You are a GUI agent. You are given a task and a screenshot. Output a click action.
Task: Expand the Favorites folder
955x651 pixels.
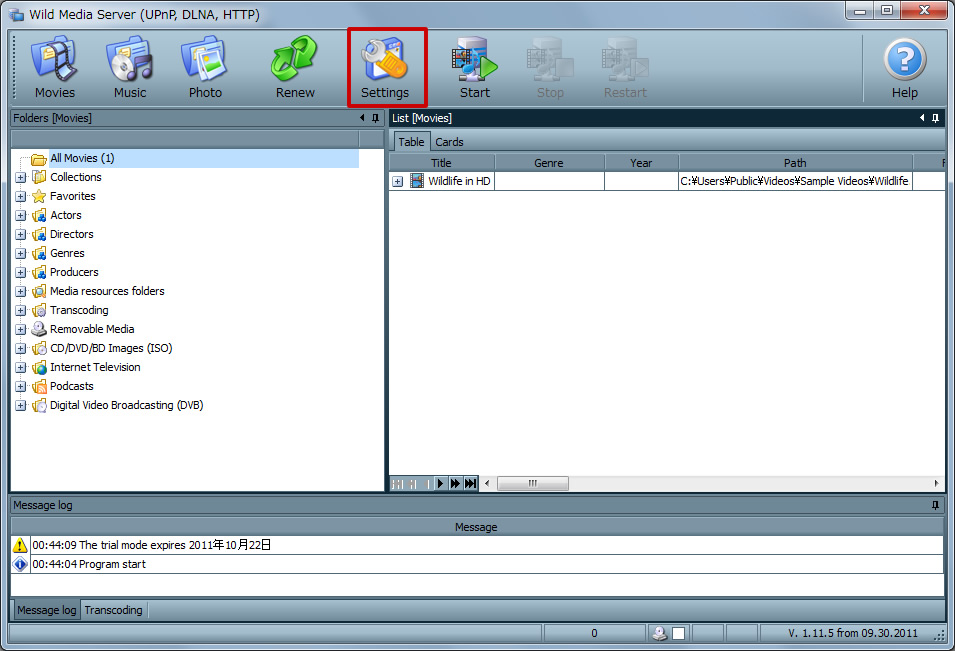coord(21,196)
